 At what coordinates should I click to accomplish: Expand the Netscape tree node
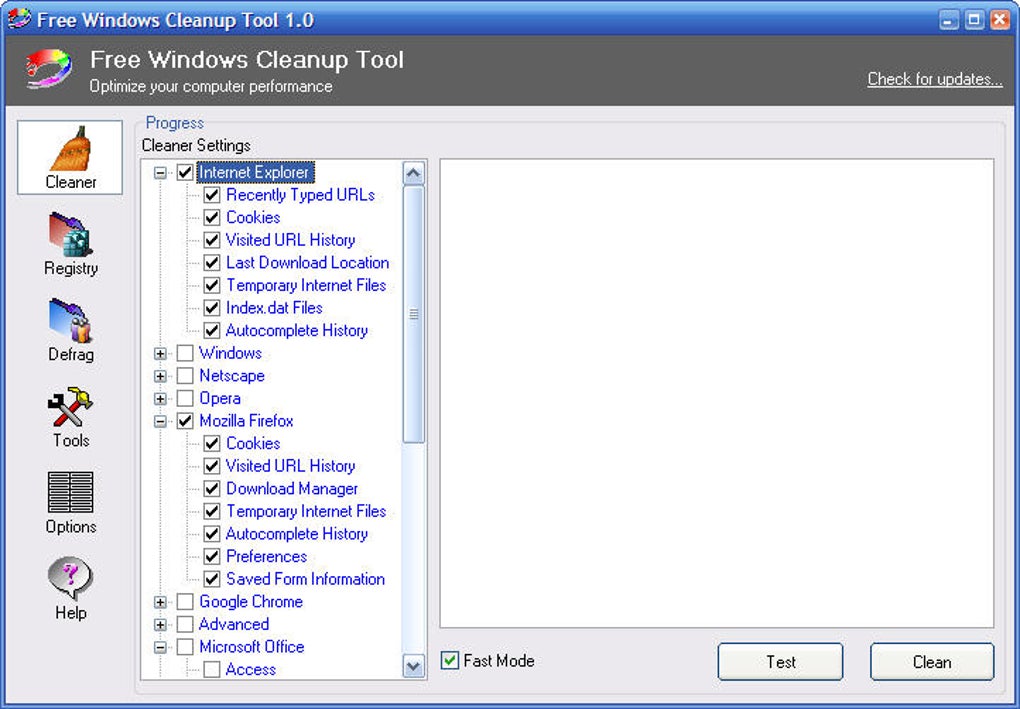click(160, 376)
